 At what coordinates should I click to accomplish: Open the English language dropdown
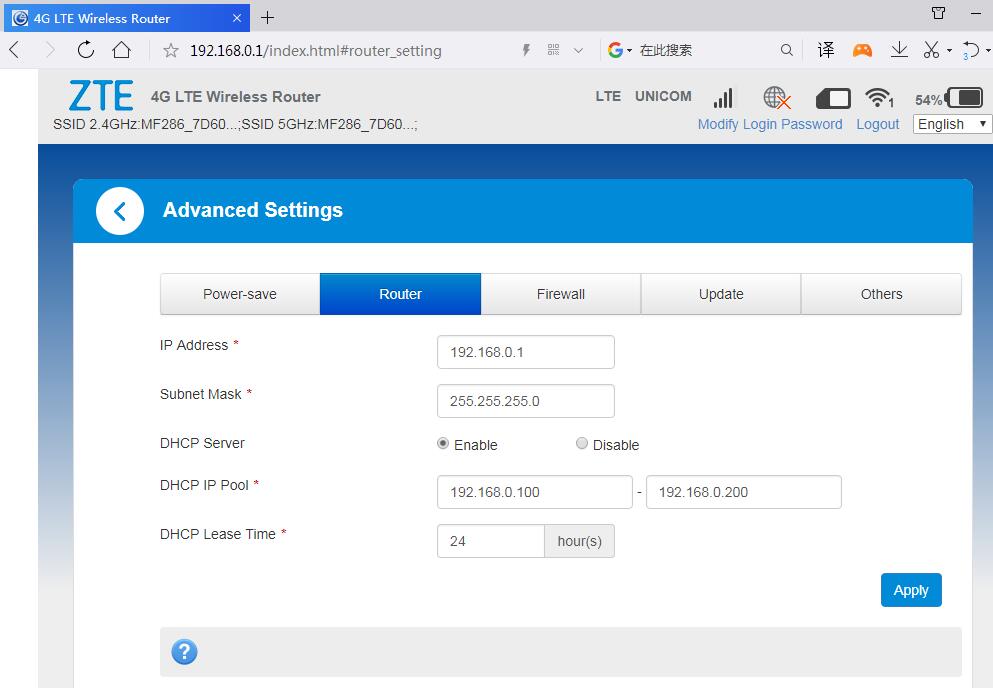(x=952, y=124)
